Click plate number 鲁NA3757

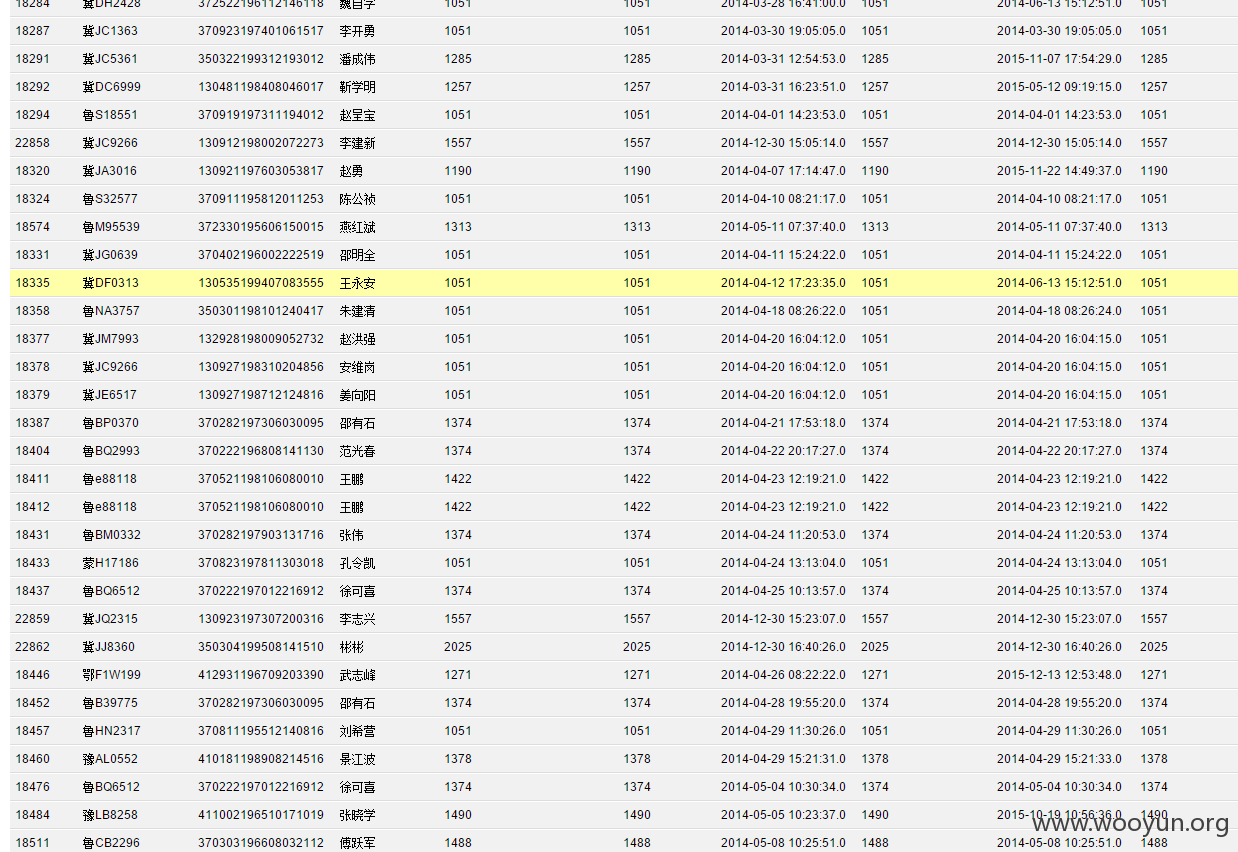pyautogui.click(x=111, y=311)
